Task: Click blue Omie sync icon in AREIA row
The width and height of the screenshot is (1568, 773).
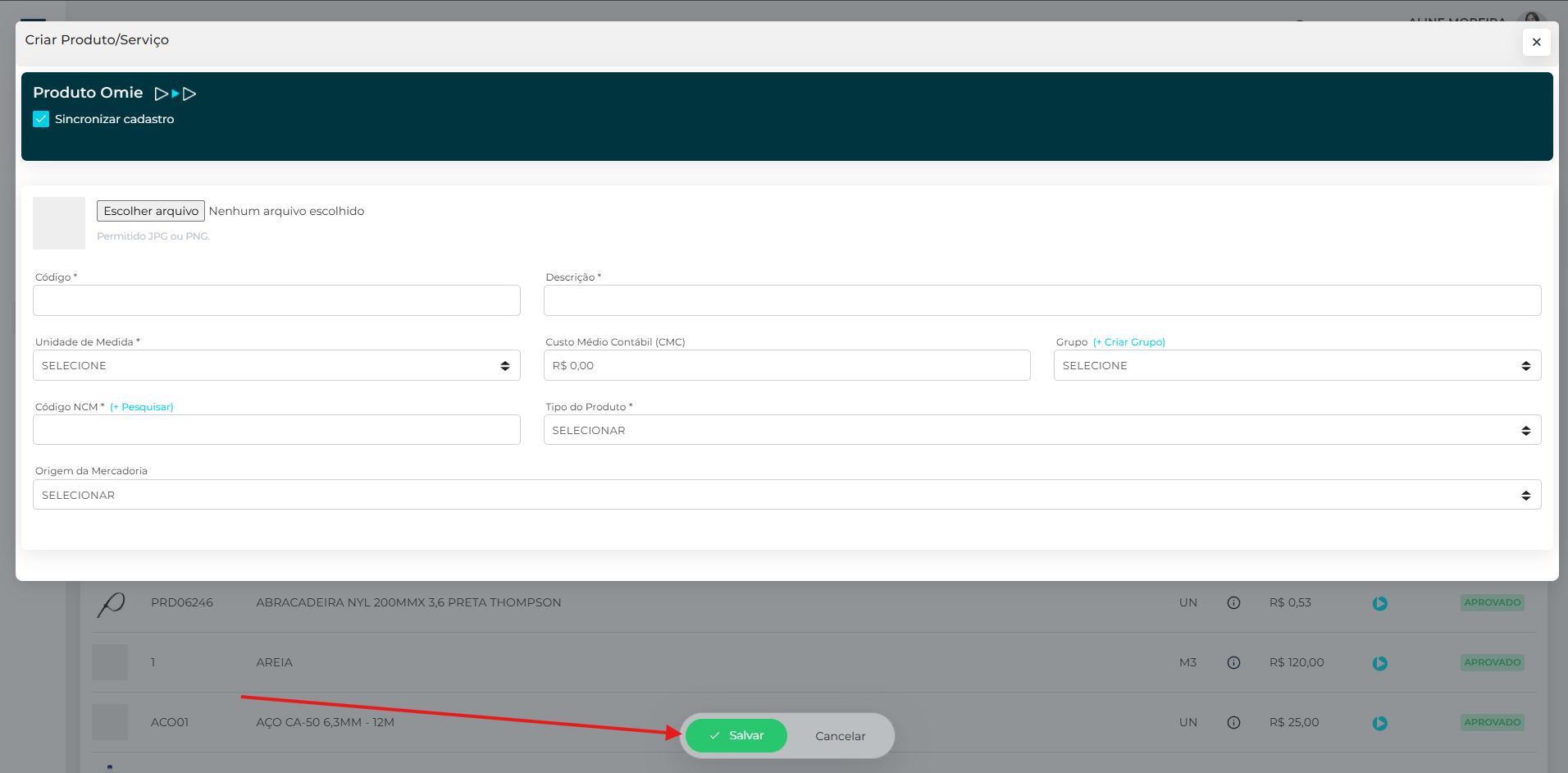Action: coord(1380,663)
